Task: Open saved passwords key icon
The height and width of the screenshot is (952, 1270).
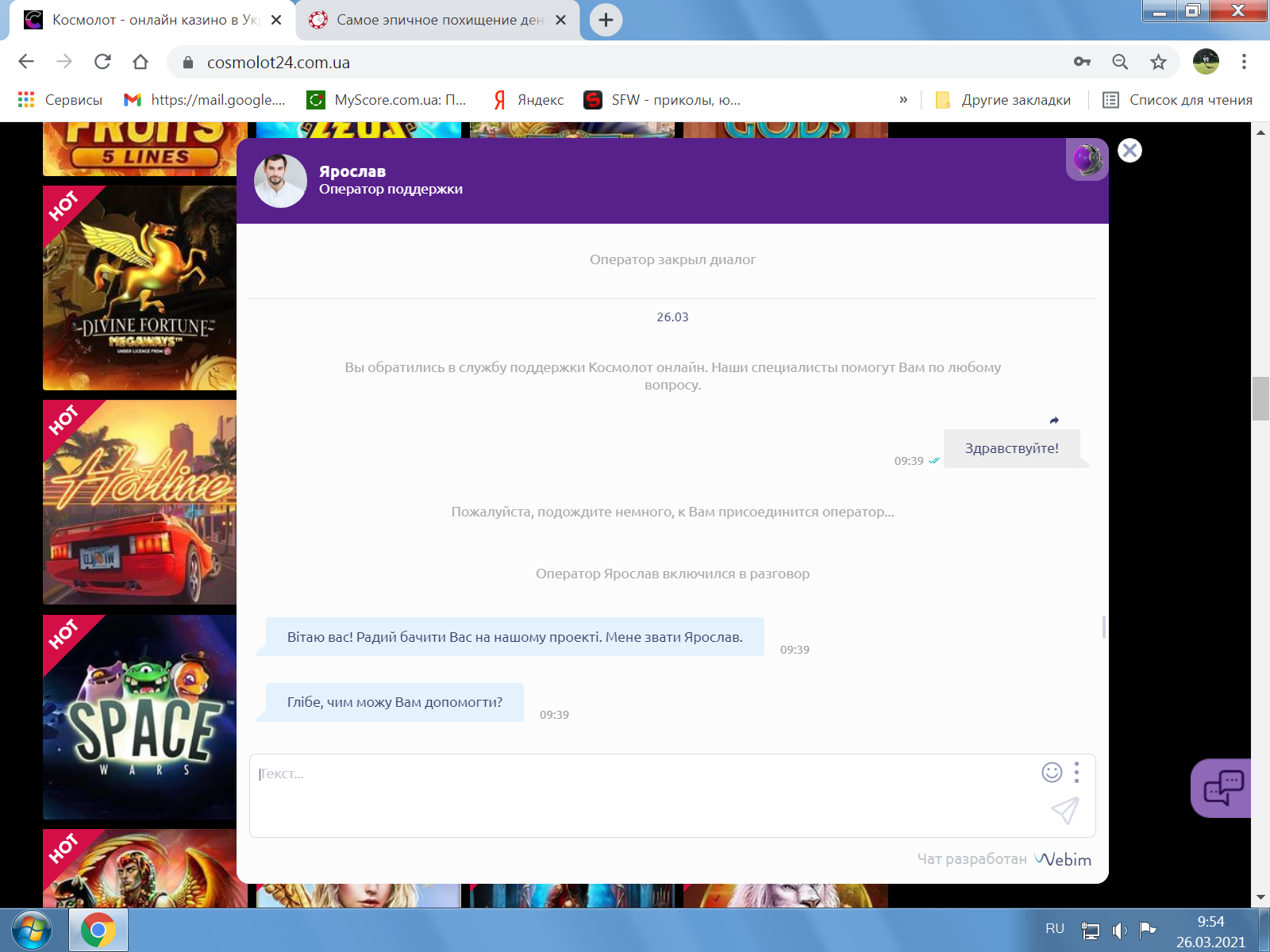Action: [x=1082, y=62]
